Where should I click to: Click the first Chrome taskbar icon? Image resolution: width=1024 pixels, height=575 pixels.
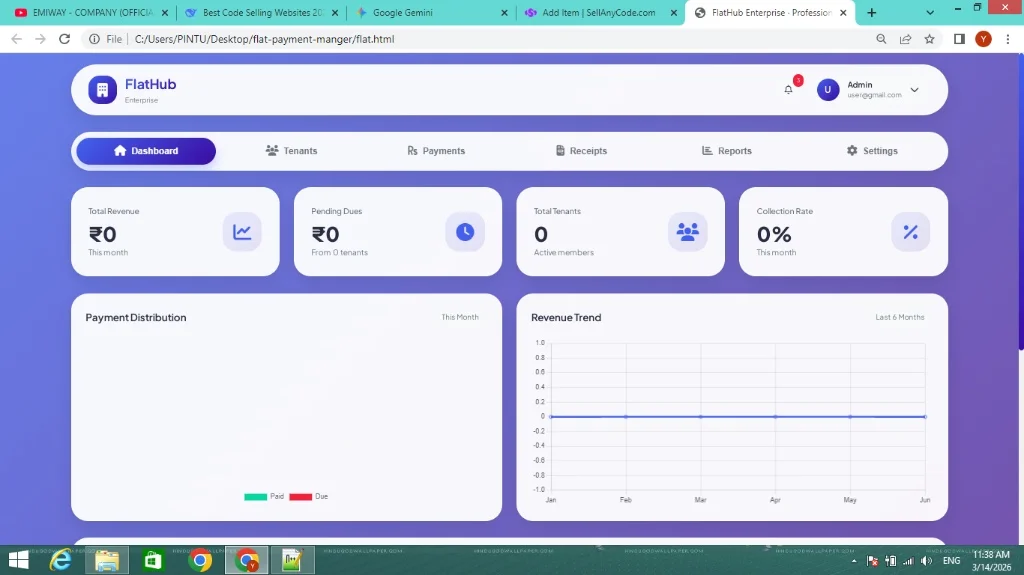coord(200,560)
